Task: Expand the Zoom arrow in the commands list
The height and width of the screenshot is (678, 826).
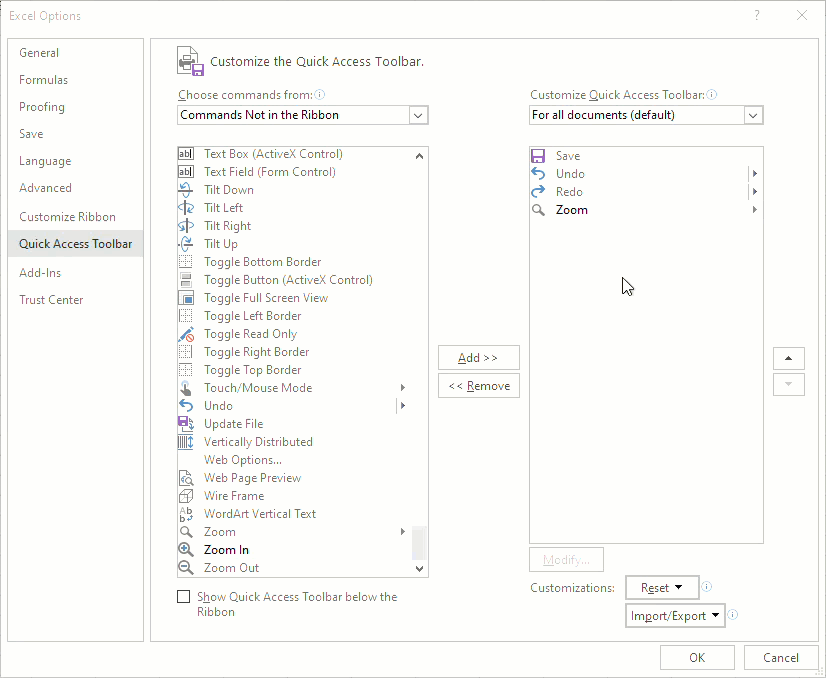Action: (x=403, y=532)
